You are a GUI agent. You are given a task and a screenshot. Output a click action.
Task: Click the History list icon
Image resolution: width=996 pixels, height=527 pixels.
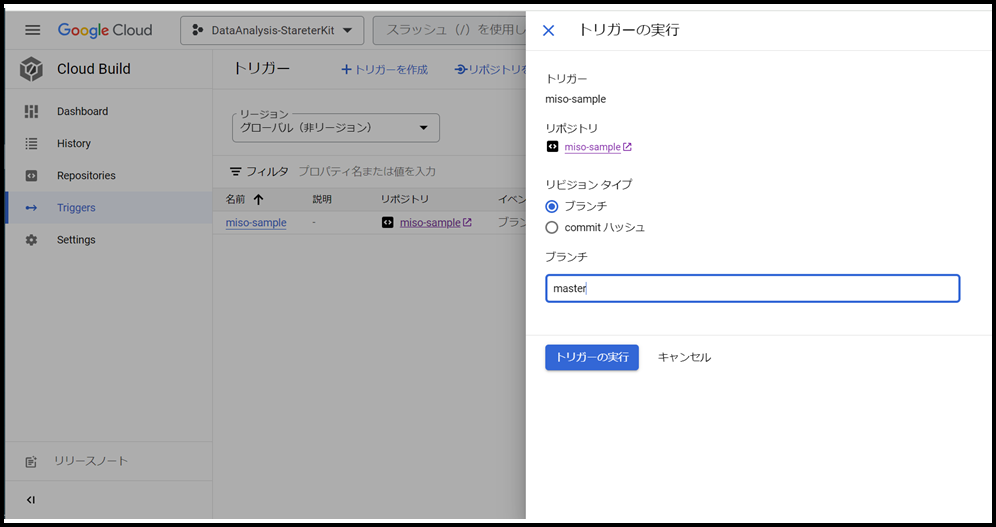(31, 143)
